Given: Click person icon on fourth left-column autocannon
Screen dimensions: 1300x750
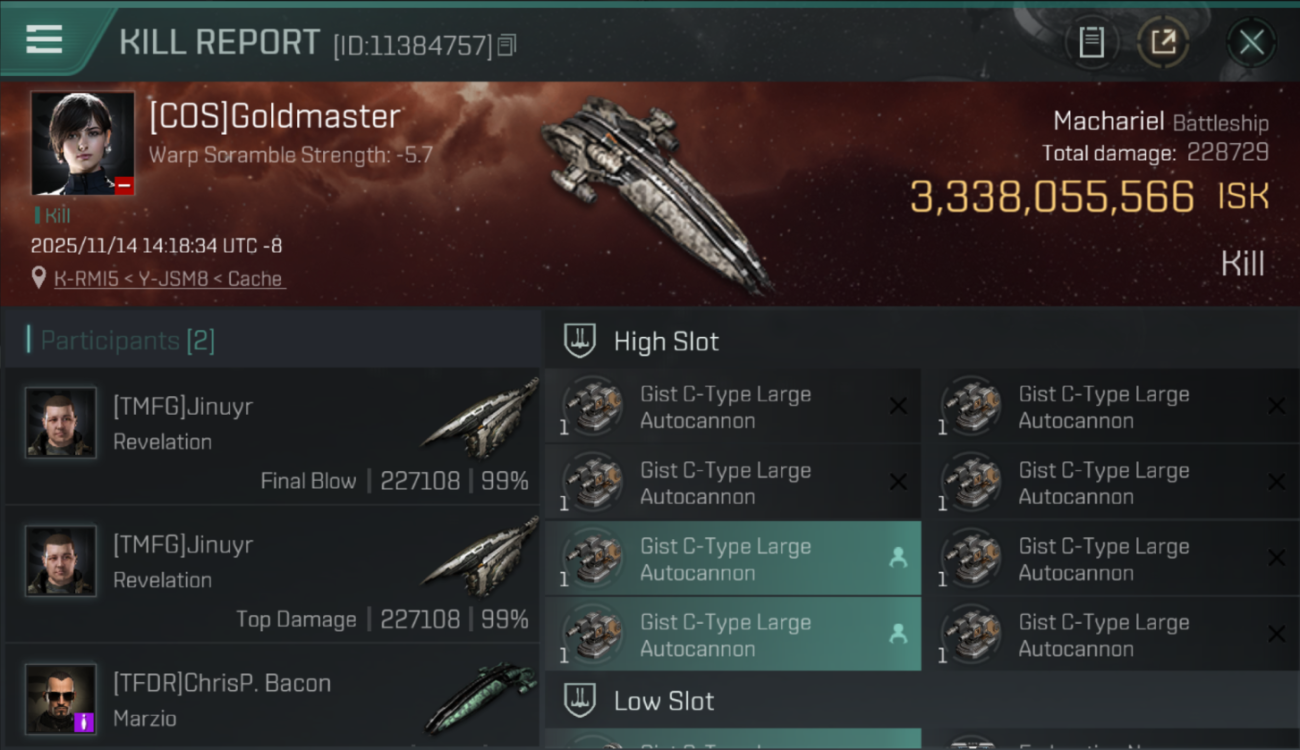Looking at the screenshot, I should coord(898,634).
